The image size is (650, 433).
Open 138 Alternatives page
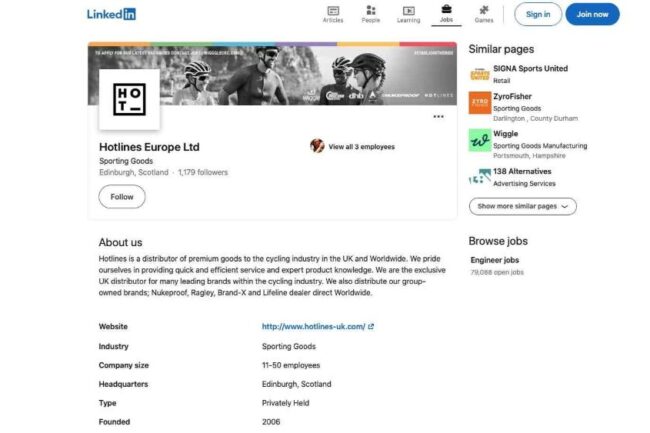[522, 172]
